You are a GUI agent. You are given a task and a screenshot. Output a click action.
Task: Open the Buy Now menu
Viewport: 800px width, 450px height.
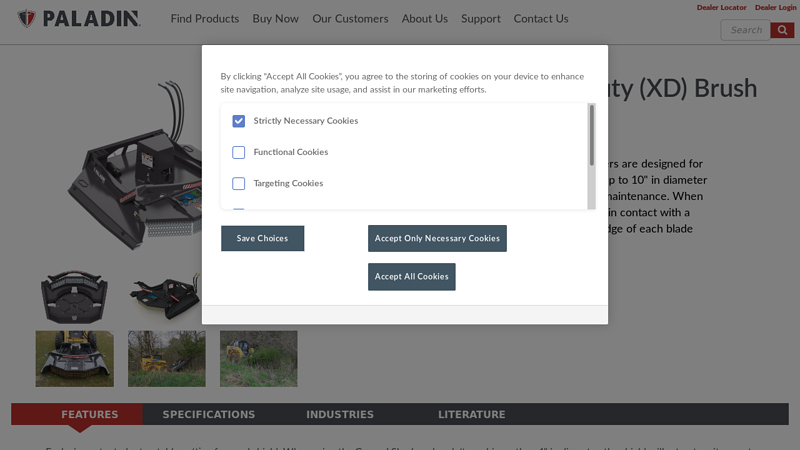[276, 19]
